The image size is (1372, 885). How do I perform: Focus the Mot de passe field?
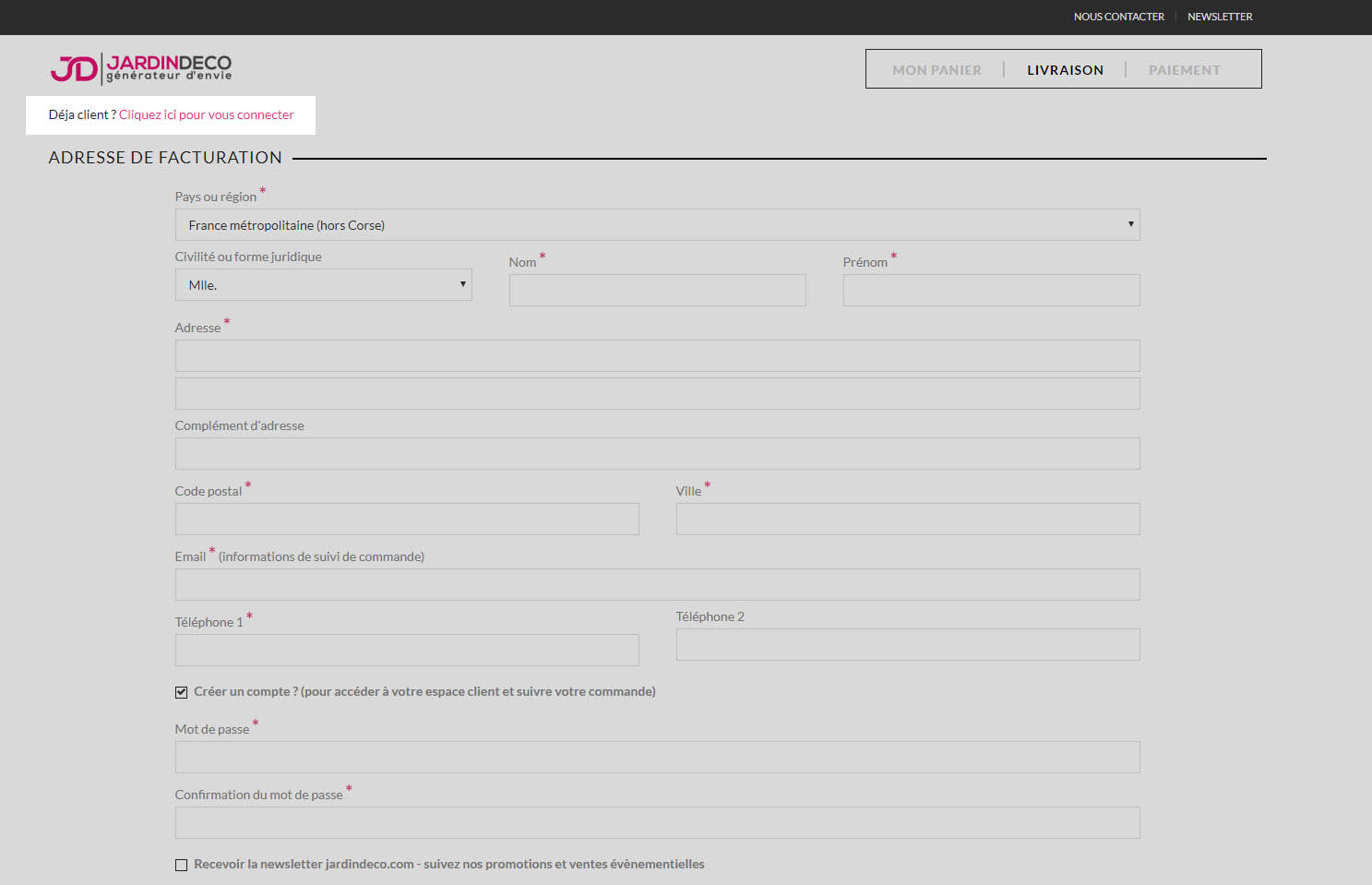[657, 758]
